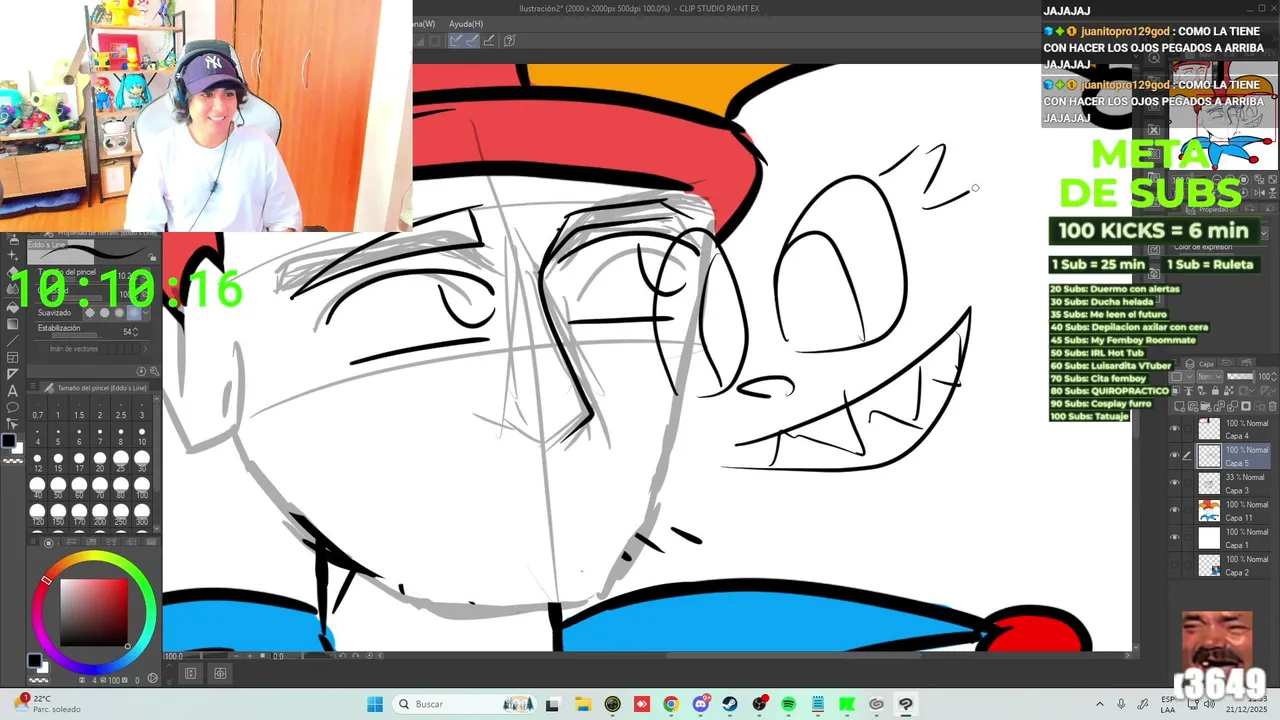Select brush size 2.5 preset
Image resolution: width=1280 pixels, height=720 pixels.
[121, 410]
